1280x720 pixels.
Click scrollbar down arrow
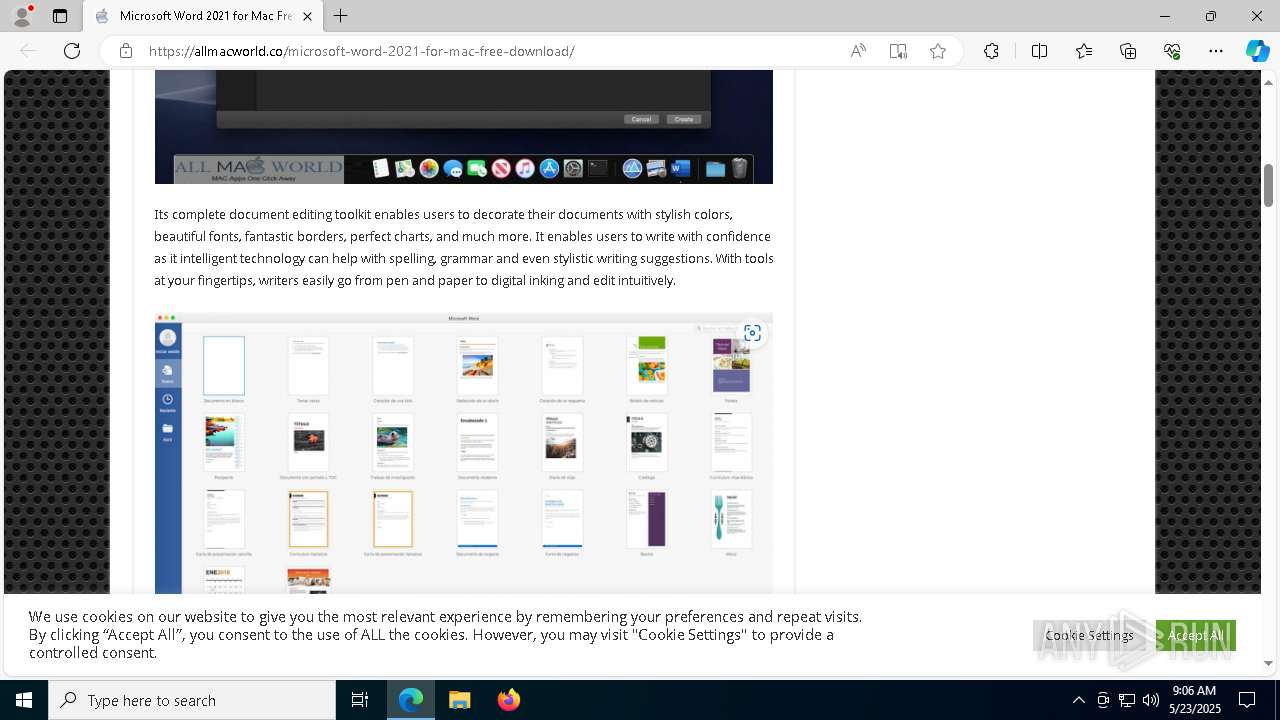[1268, 663]
